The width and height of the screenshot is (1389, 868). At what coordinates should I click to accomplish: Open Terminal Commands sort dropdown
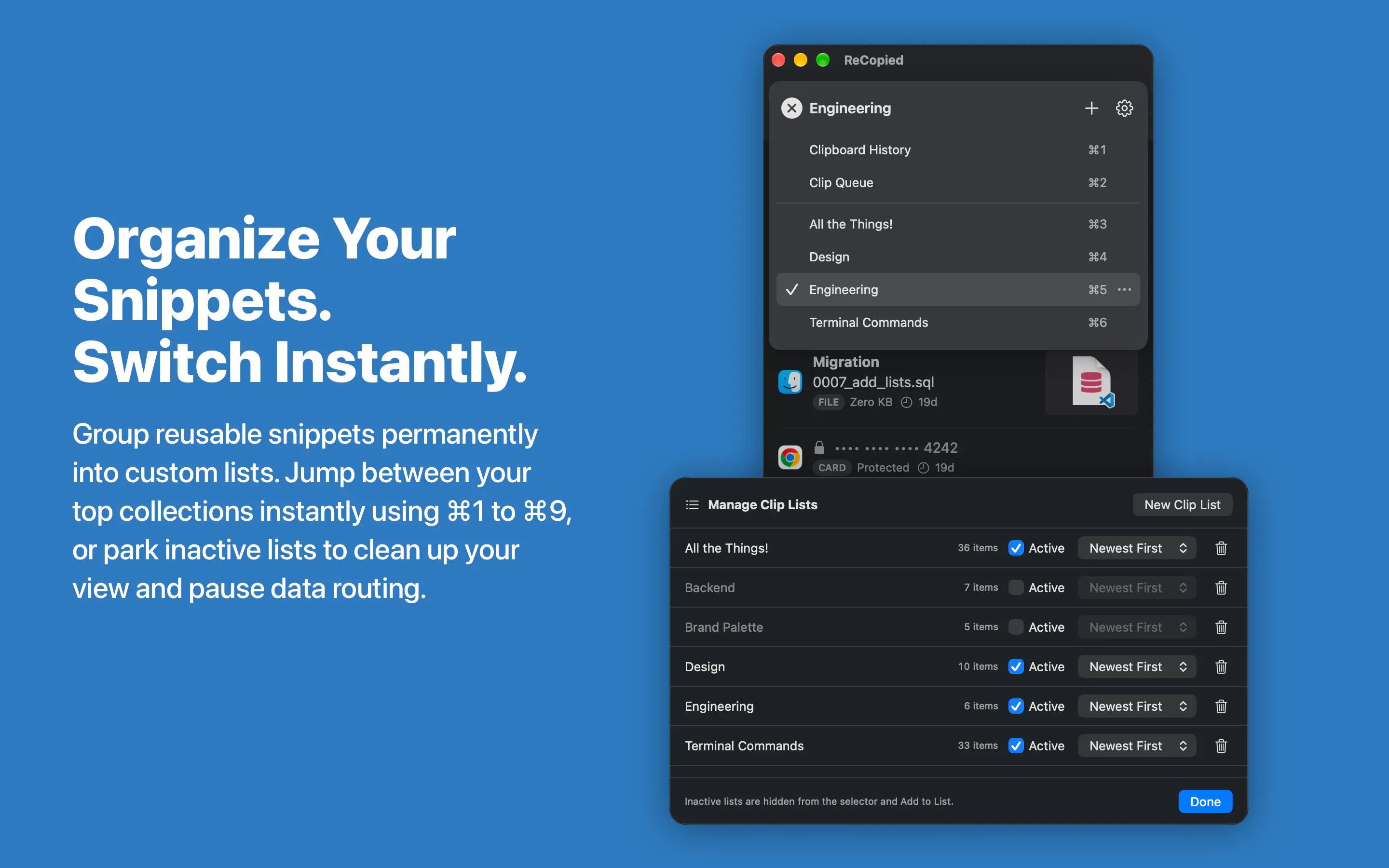[1136, 746]
